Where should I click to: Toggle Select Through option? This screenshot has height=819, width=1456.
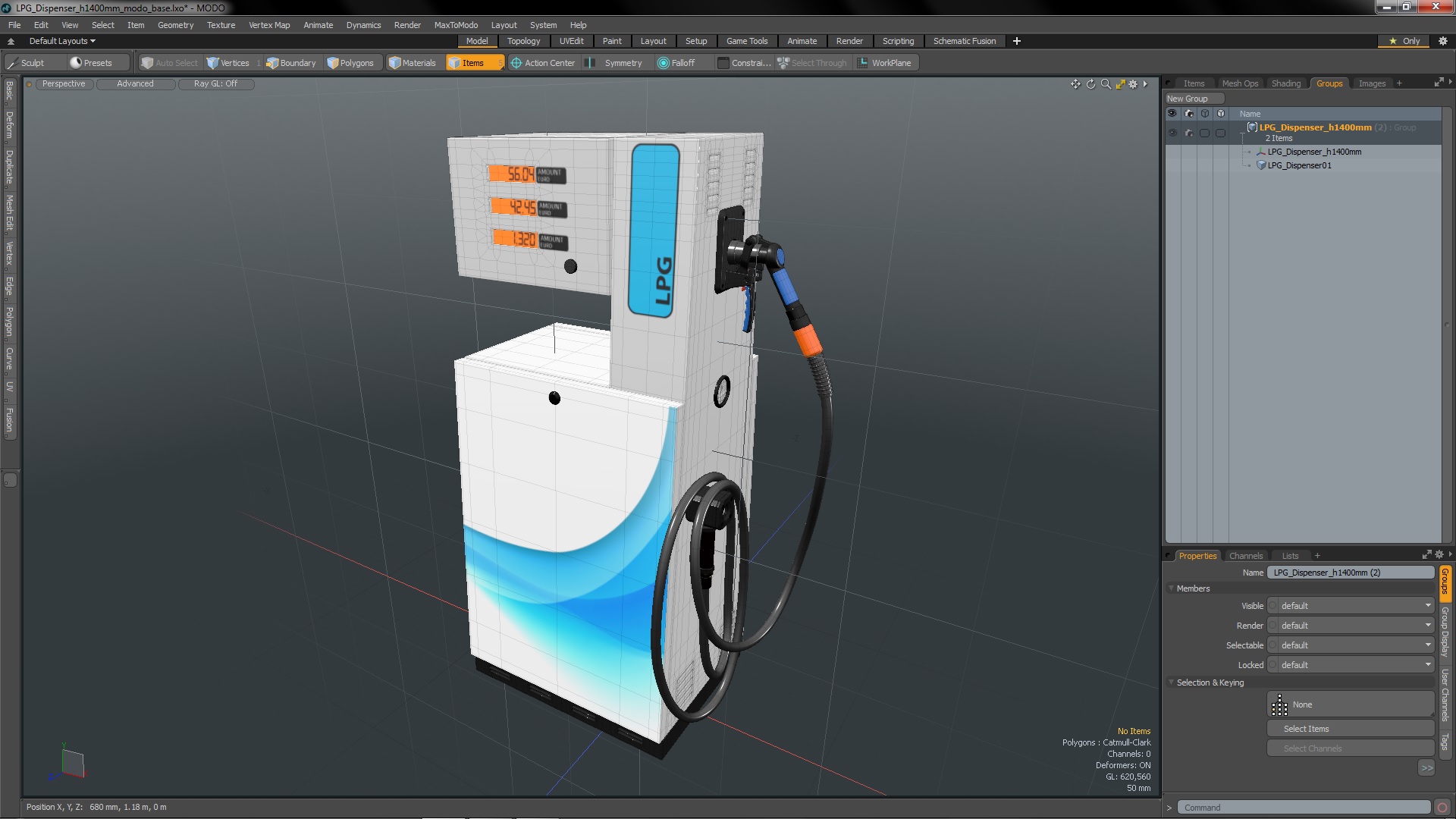tap(812, 63)
